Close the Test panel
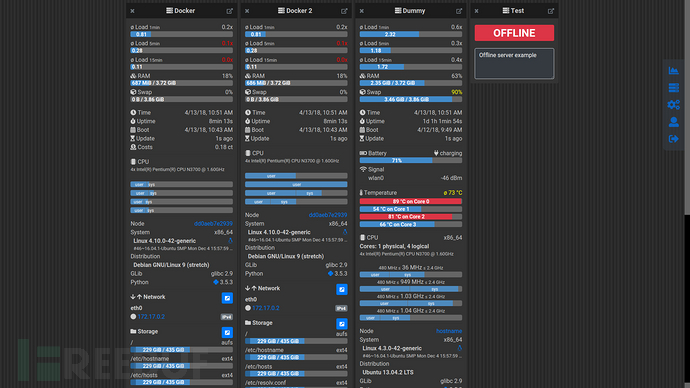 pyautogui.click(x=476, y=11)
